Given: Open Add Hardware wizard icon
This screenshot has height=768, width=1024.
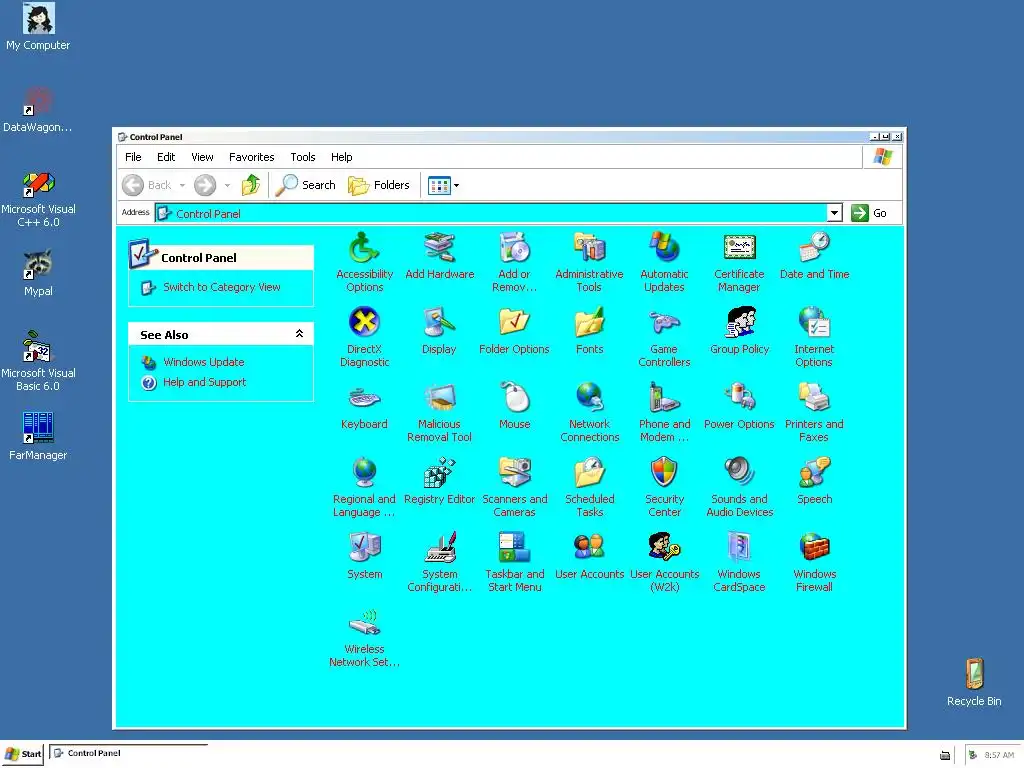Looking at the screenshot, I should pos(440,255).
